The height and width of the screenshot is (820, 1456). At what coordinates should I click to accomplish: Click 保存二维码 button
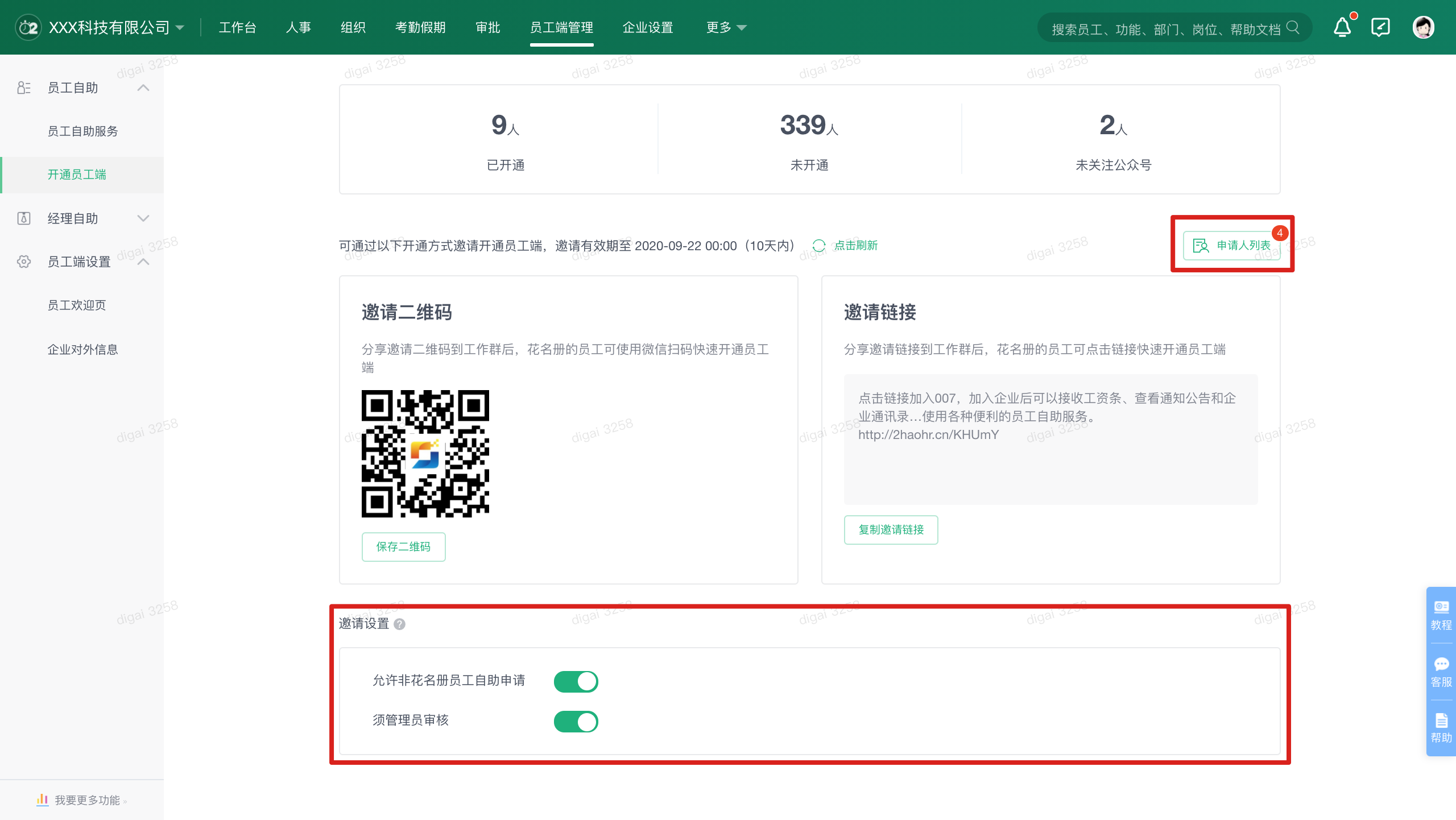[403, 546]
